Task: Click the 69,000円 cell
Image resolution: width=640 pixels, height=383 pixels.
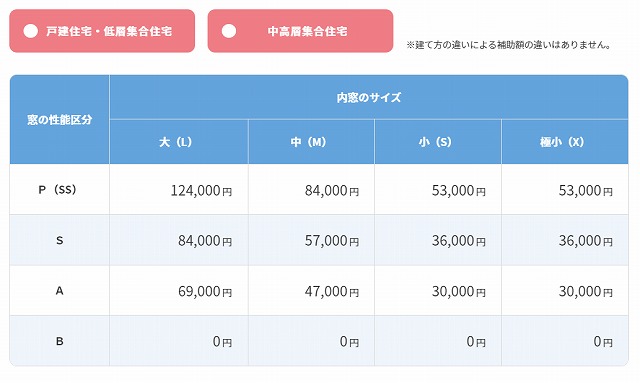Action: 179,291
